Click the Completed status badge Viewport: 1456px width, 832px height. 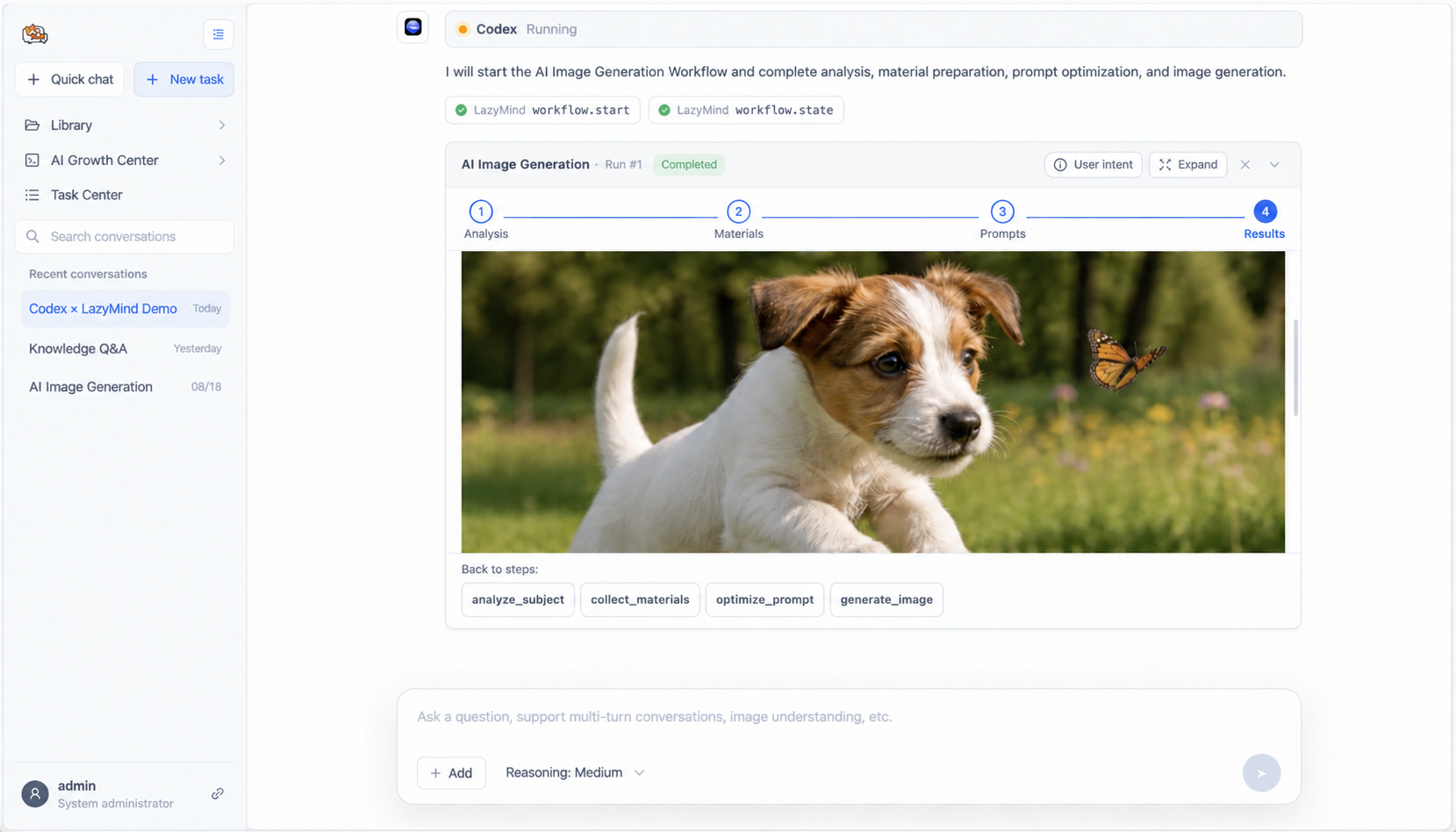(689, 165)
